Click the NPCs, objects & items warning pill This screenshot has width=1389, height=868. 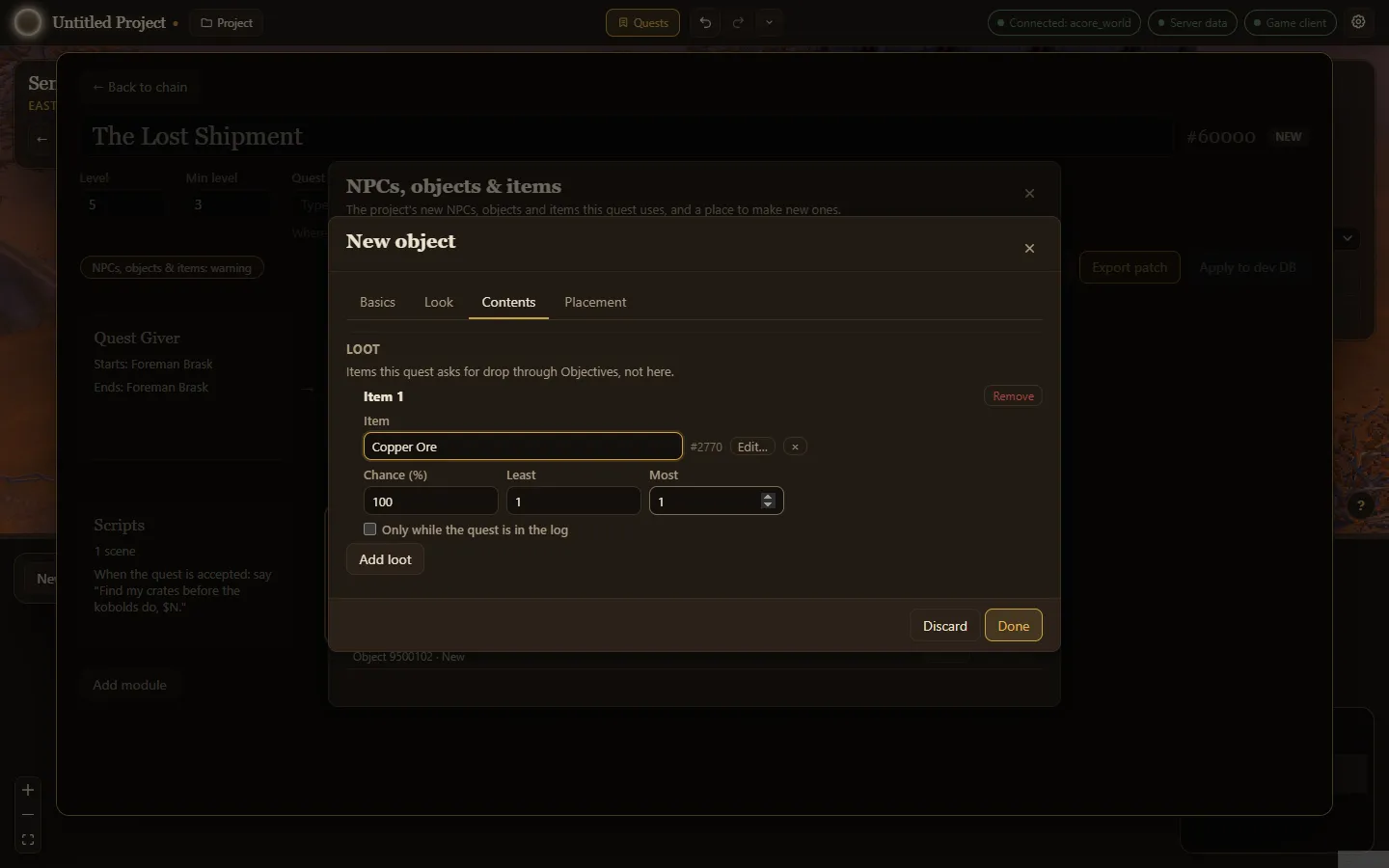tap(172, 267)
